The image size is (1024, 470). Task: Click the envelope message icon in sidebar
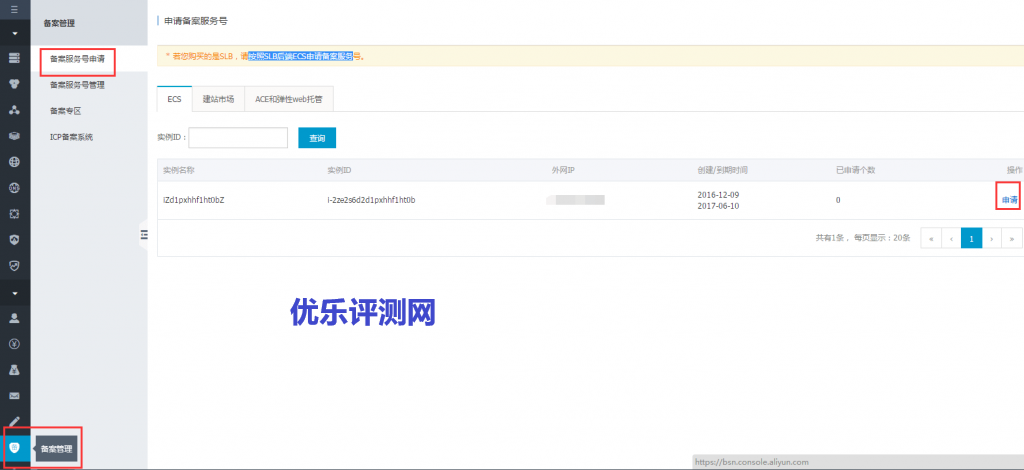pyautogui.click(x=14, y=396)
